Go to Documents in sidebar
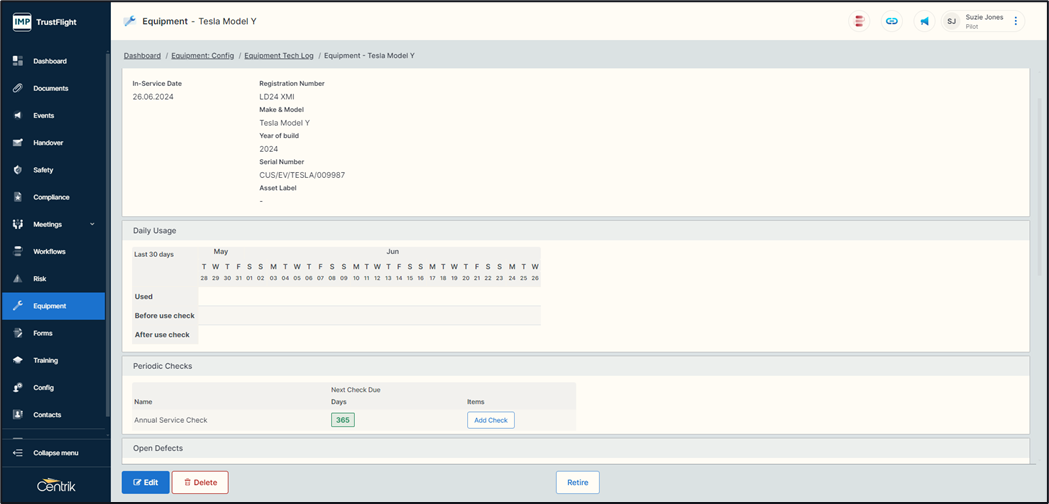This screenshot has height=504, width=1049. (x=51, y=88)
